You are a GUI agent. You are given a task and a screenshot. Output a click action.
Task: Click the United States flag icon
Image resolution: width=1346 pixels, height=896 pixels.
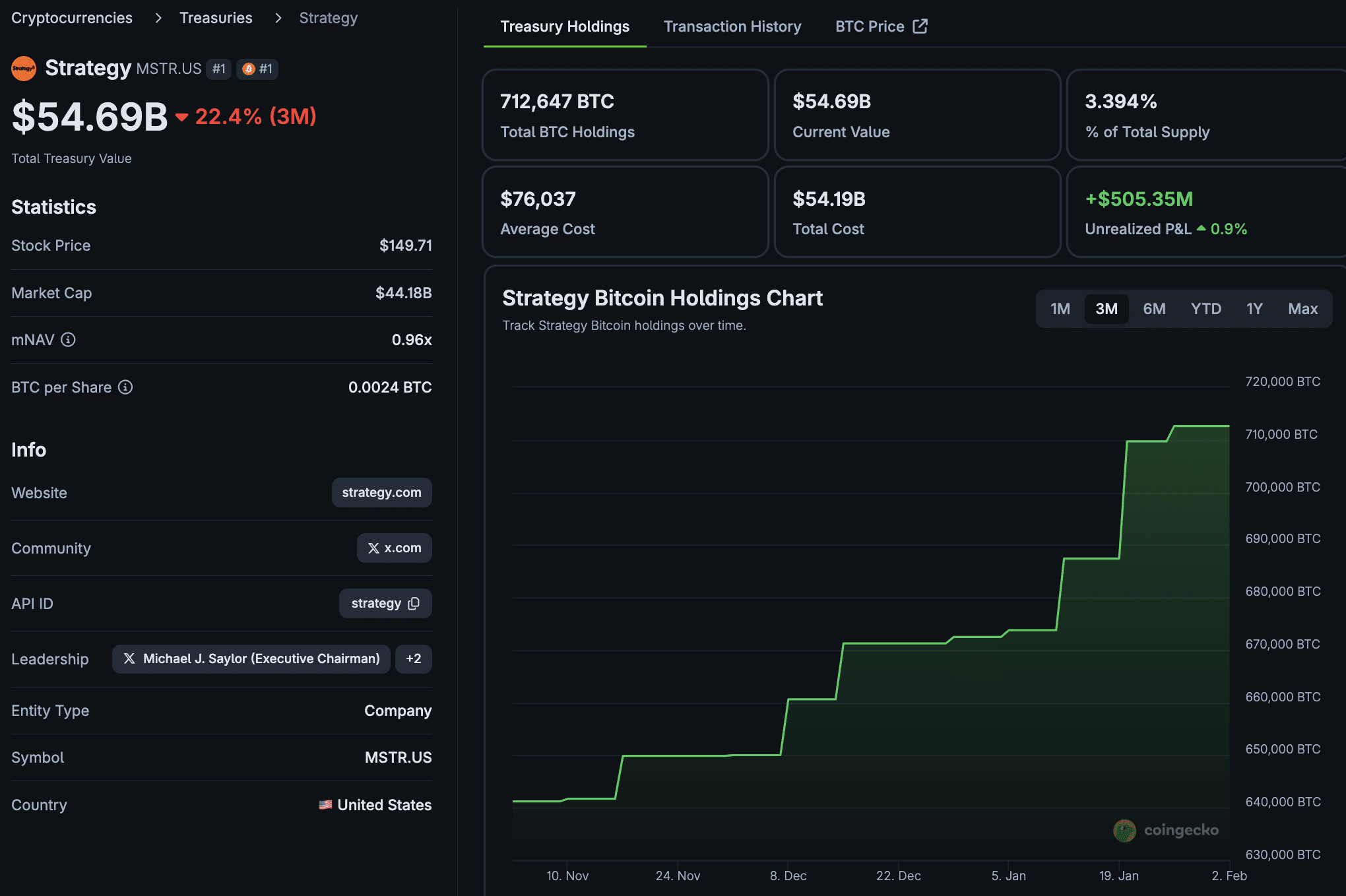click(x=325, y=805)
